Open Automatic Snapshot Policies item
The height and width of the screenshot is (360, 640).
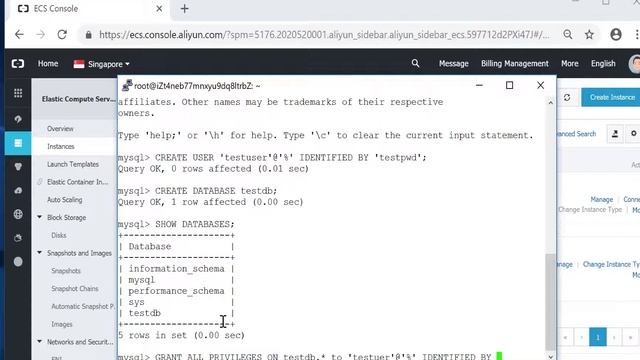pyautogui.click(x=83, y=307)
